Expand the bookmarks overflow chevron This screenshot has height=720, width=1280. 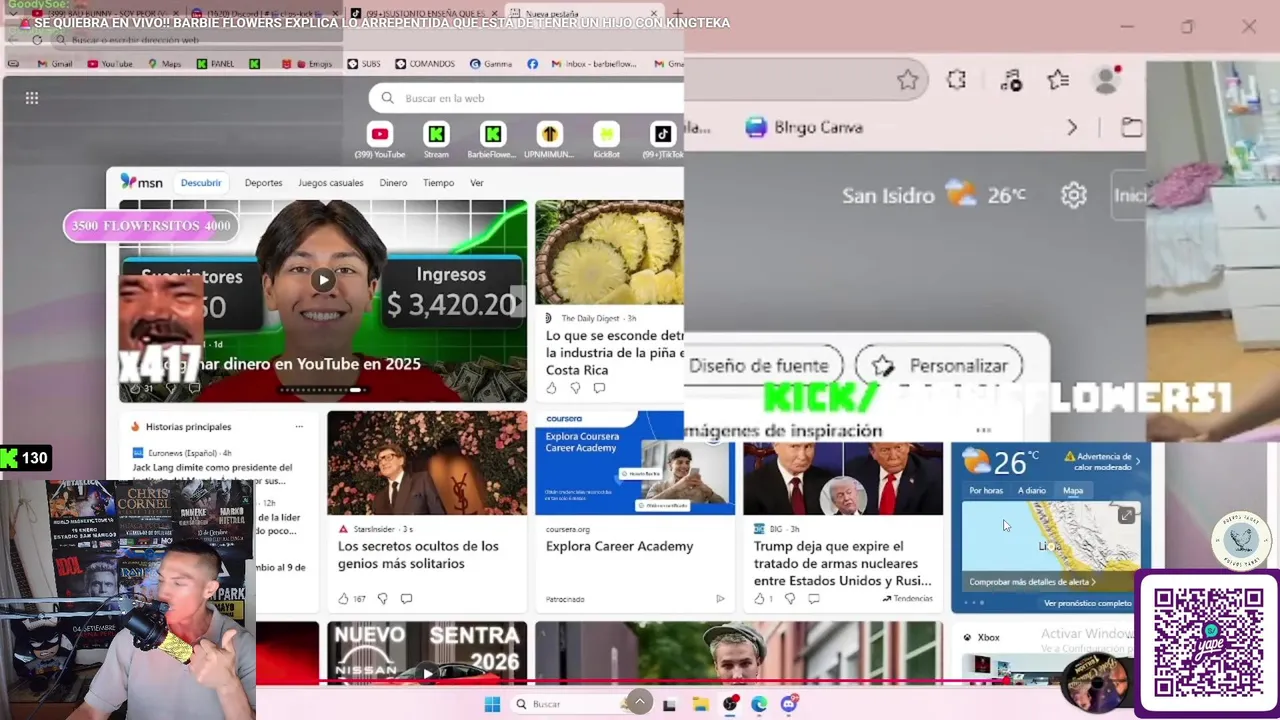[x=1072, y=127]
